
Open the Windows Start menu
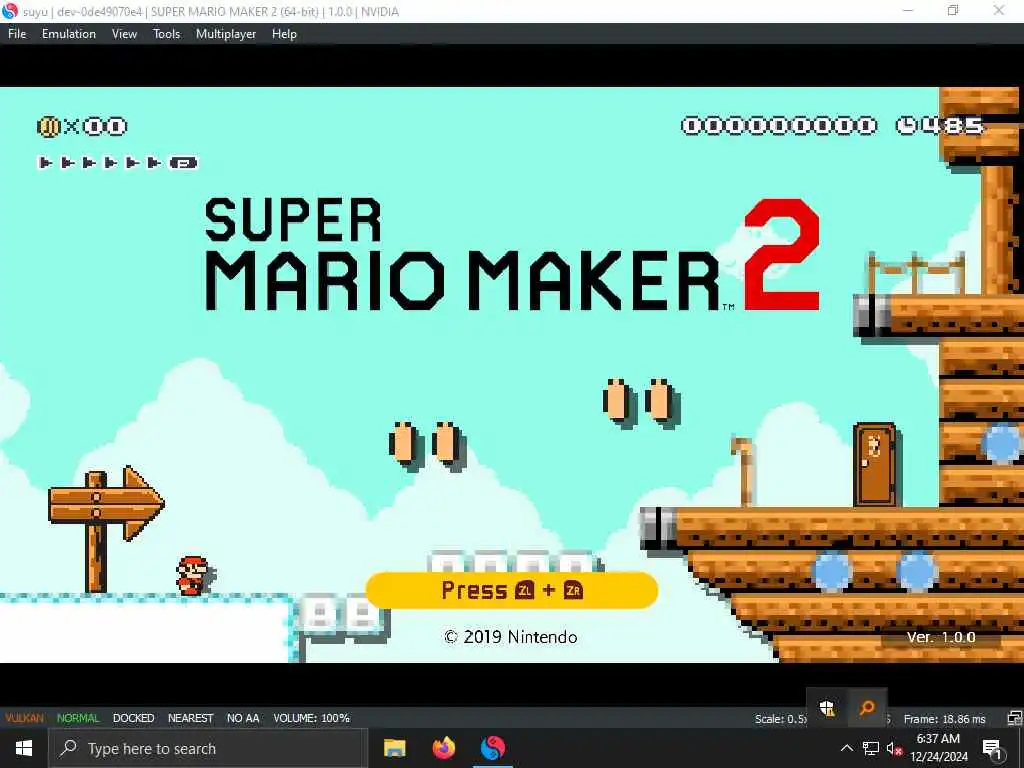(x=24, y=748)
